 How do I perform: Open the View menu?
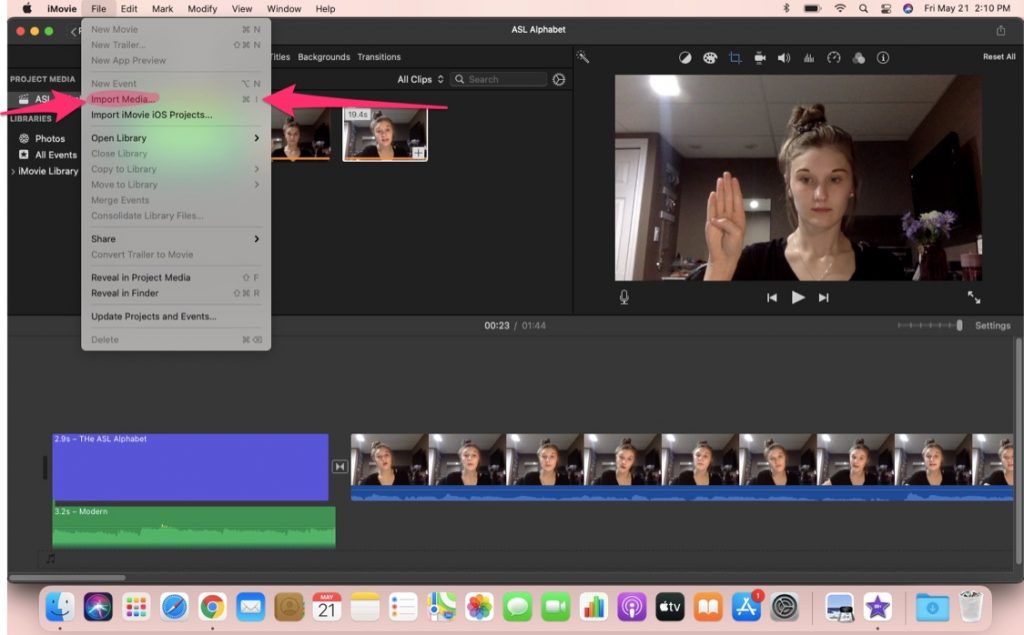click(x=242, y=8)
